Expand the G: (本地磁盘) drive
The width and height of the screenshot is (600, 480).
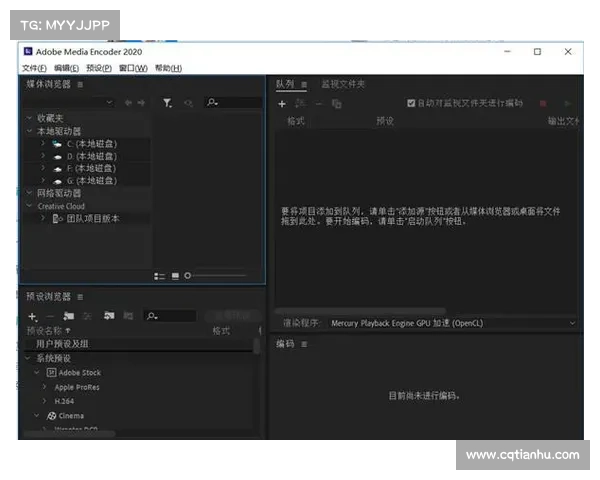[43, 180]
